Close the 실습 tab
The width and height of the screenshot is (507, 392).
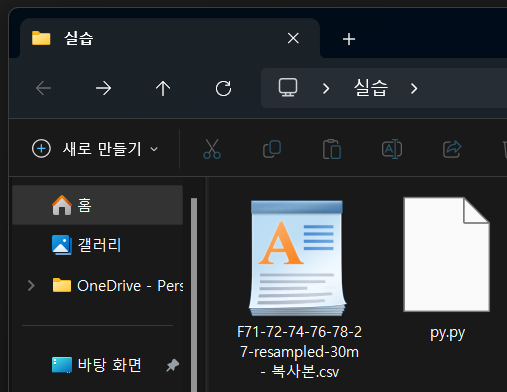click(293, 38)
